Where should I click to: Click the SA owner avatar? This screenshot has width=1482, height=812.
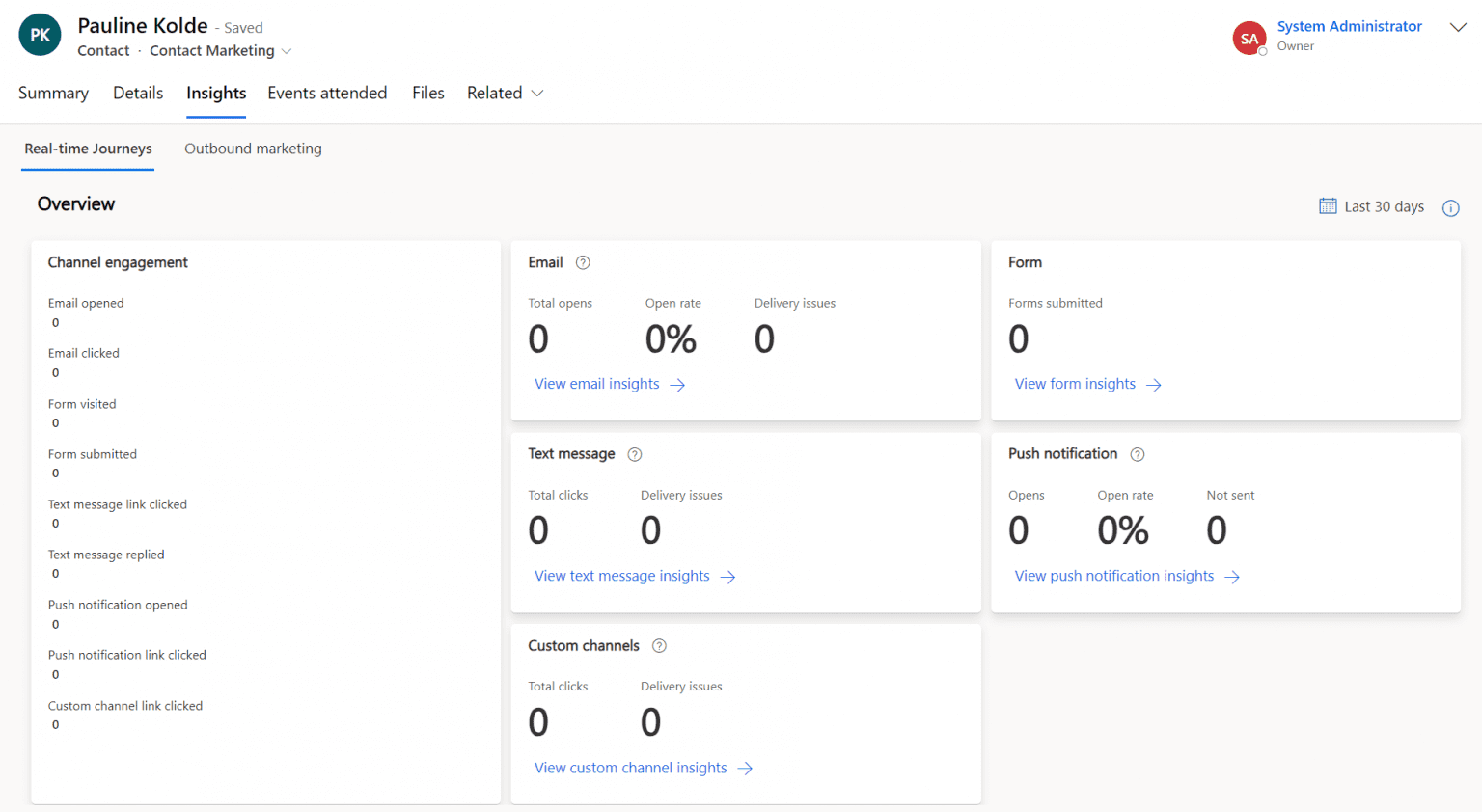[1249, 38]
